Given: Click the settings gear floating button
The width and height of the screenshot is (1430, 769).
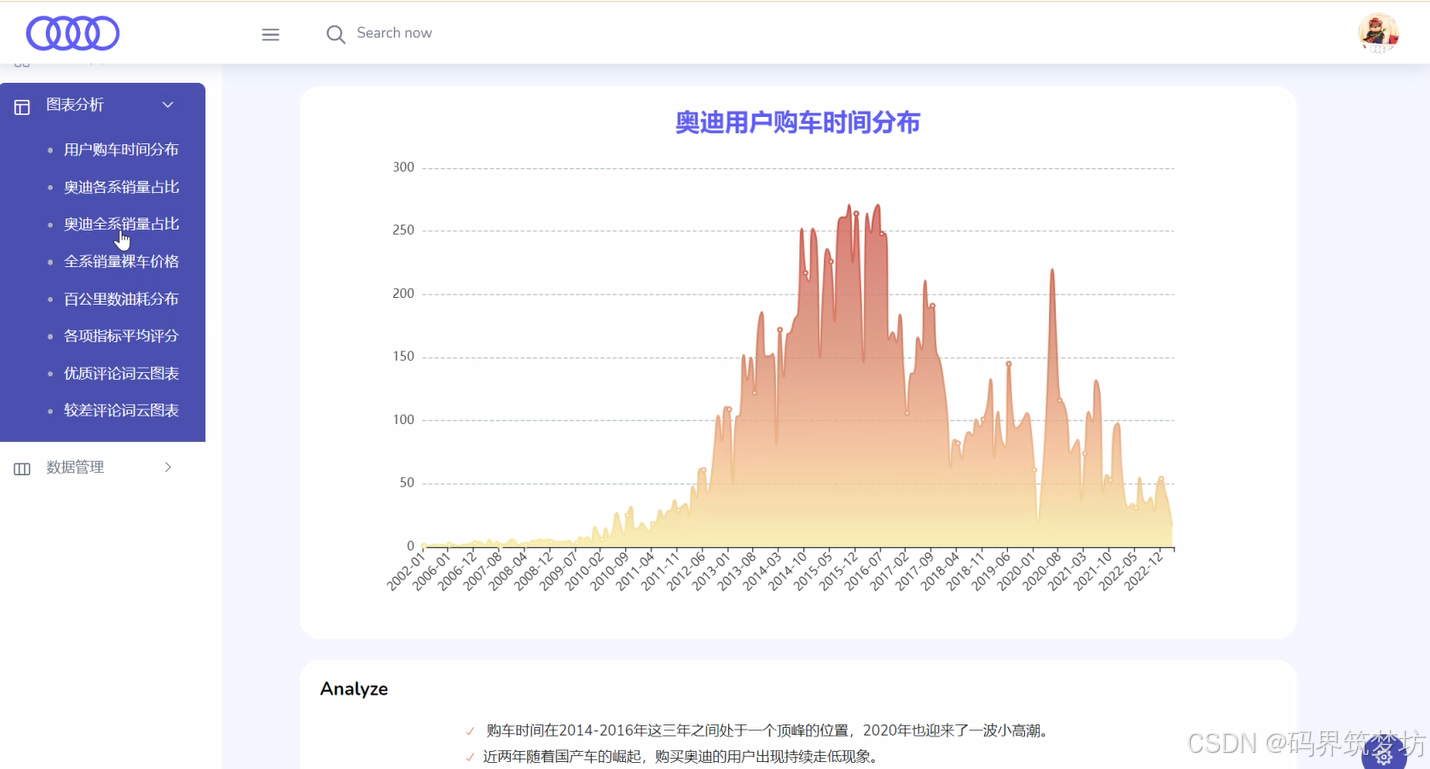Looking at the screenshot, I should [x=1384, y=755].
